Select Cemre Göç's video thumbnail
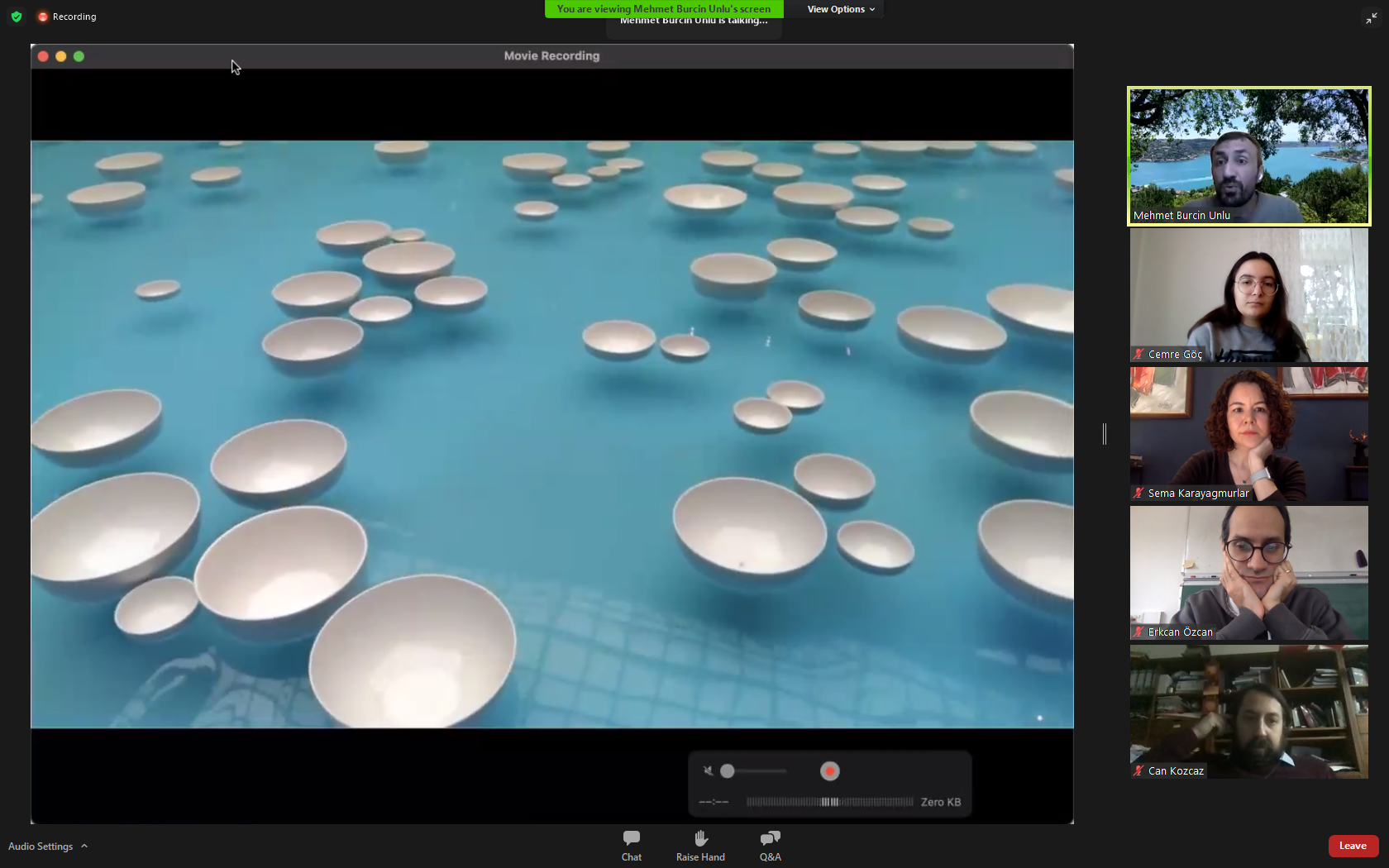Viewport: 1389px width, 868px height. pyautogui.click(x=1248, y=295)
